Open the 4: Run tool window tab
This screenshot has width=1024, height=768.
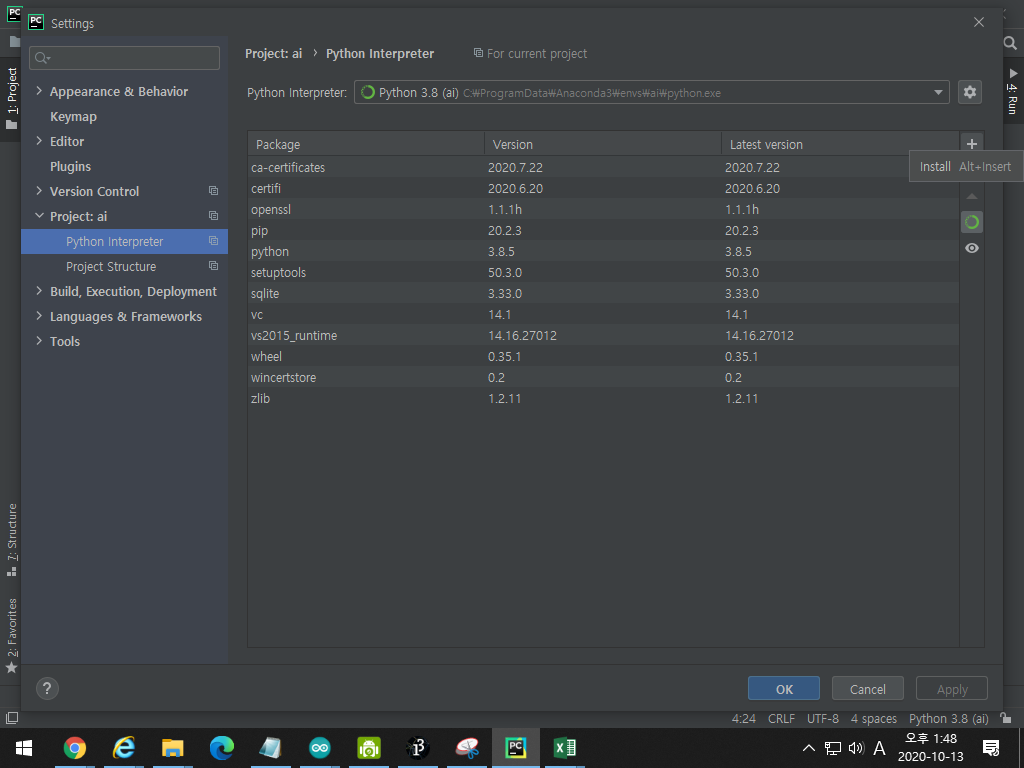coord(1012,91)
